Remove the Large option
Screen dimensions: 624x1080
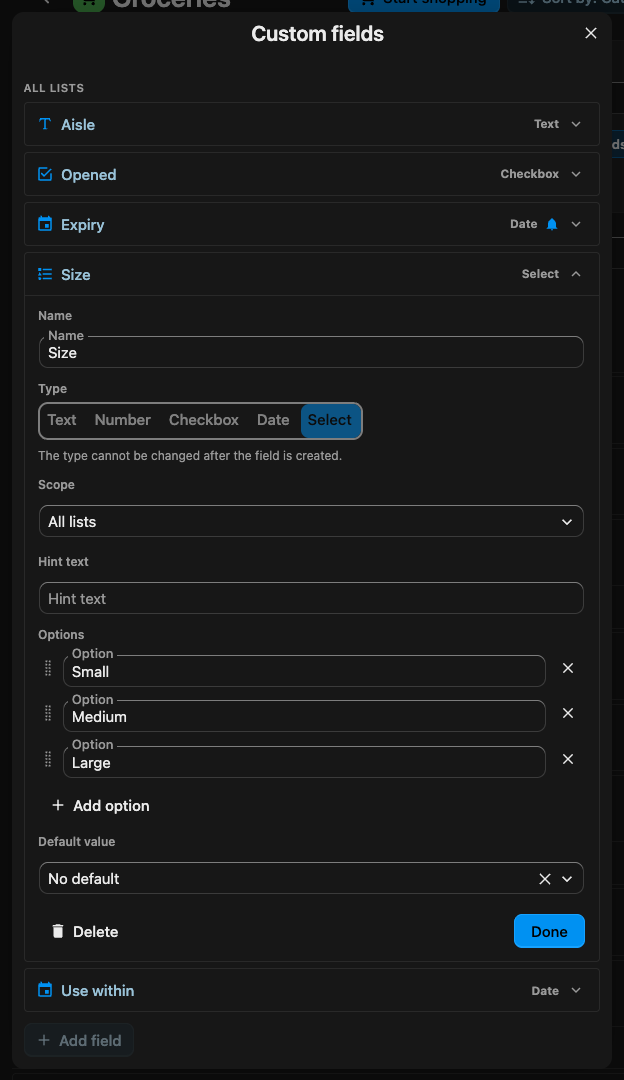coord(568,759)
